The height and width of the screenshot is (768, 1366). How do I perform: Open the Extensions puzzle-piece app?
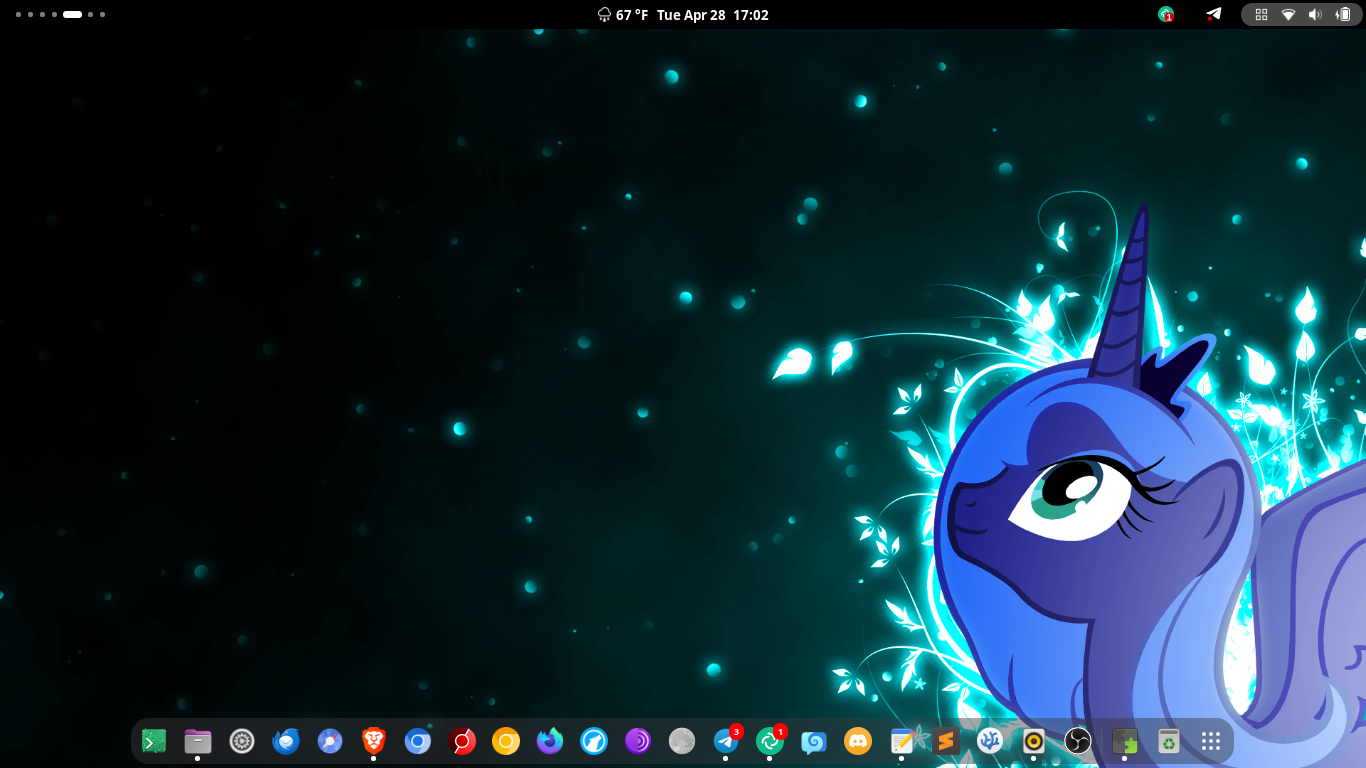click(1125, 741)
